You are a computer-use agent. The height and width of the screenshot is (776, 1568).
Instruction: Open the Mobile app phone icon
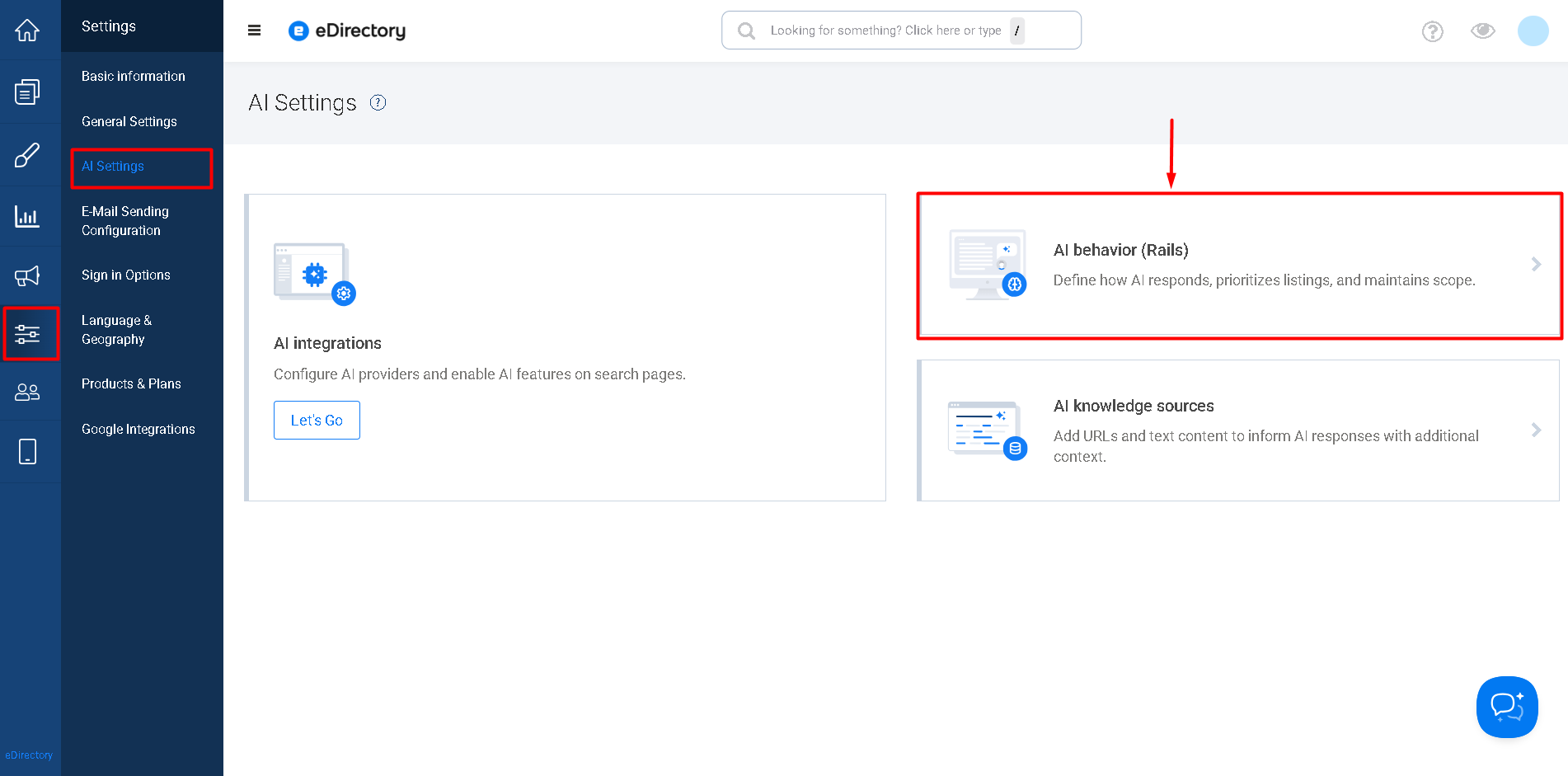pos(27,452)
